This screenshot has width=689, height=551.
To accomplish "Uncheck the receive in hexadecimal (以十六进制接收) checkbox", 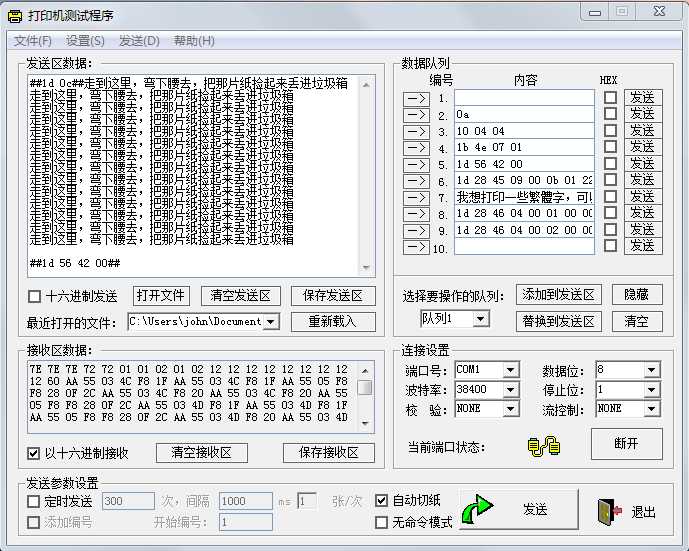I will (x=35, y=453).
